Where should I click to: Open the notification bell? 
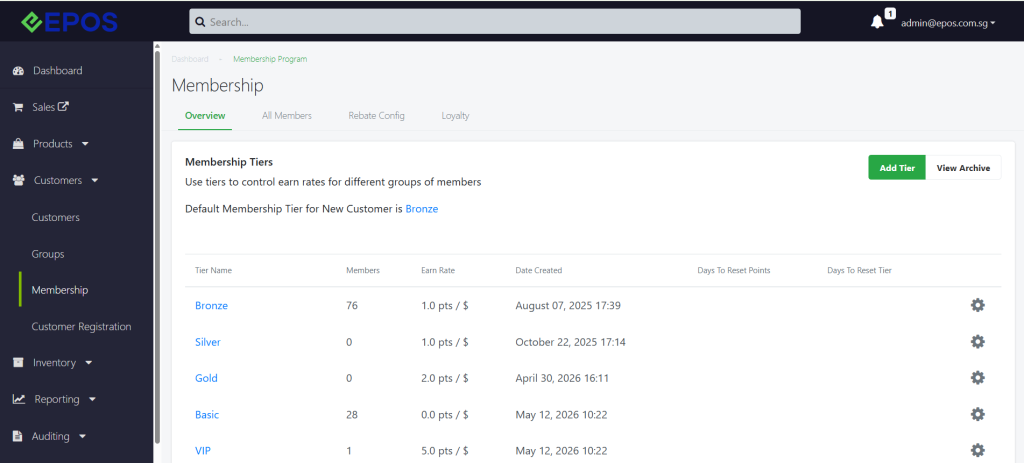coord(877,22)
